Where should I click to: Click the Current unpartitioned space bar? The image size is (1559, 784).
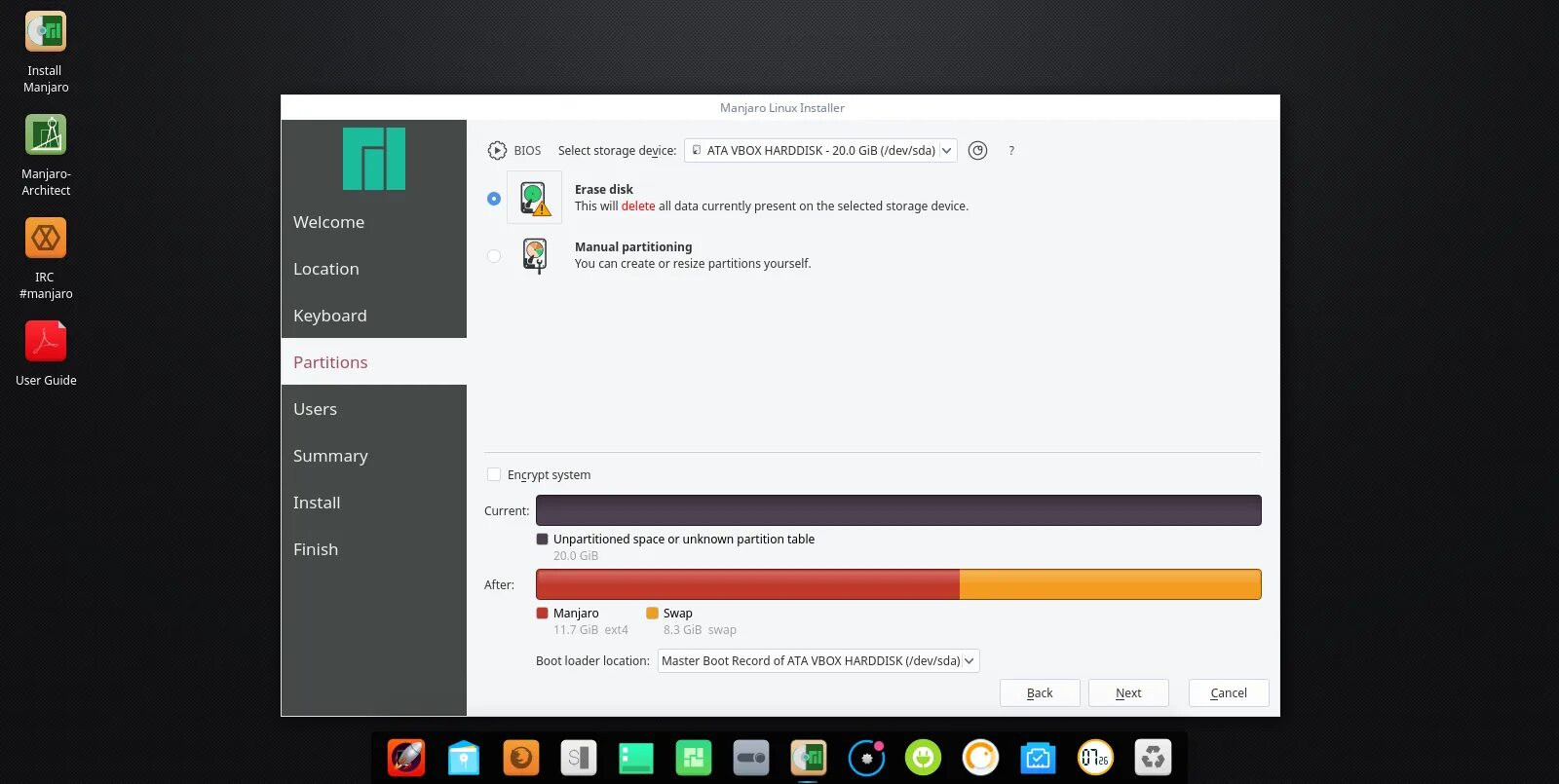[x=898, y=510]
